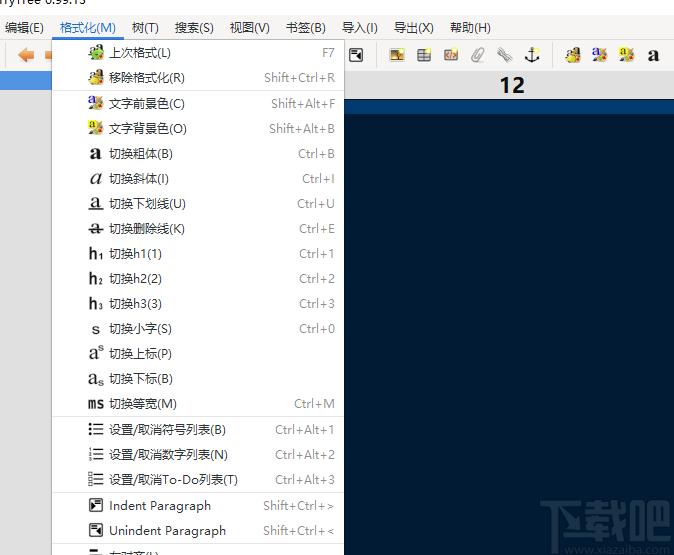The image size is (674, 555).
Task: Select 文字背景色(O) menu entry
Action: pyautogui.click(x=198, y=129)
